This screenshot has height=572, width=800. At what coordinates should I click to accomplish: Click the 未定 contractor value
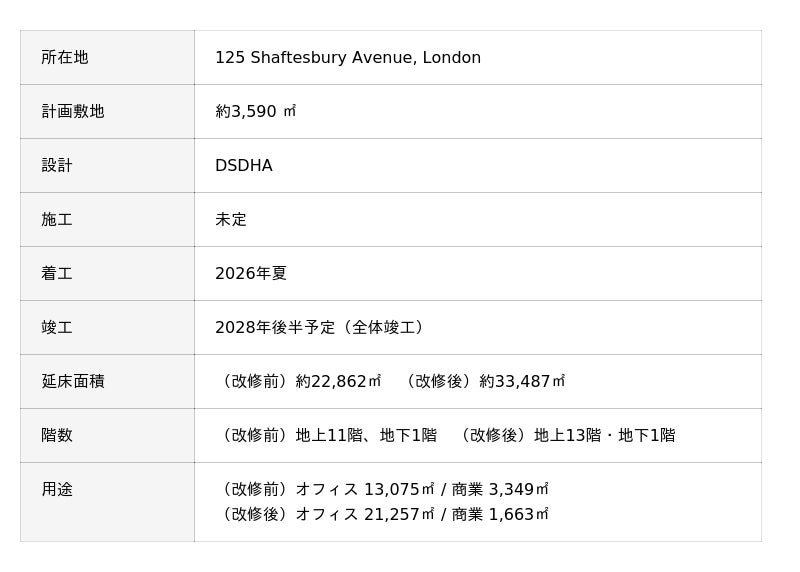pyautogui.click(x=231, y=220)
